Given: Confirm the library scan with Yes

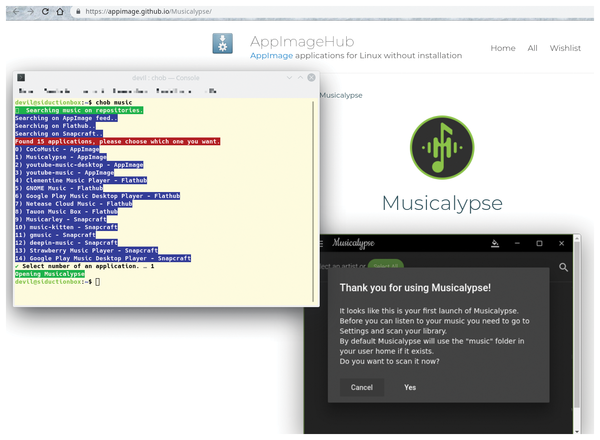Looking at the screenshot, I should click(410, 387).
